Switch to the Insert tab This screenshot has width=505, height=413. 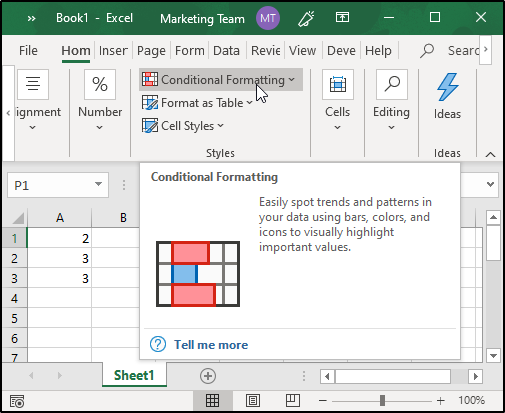point(113,51)
